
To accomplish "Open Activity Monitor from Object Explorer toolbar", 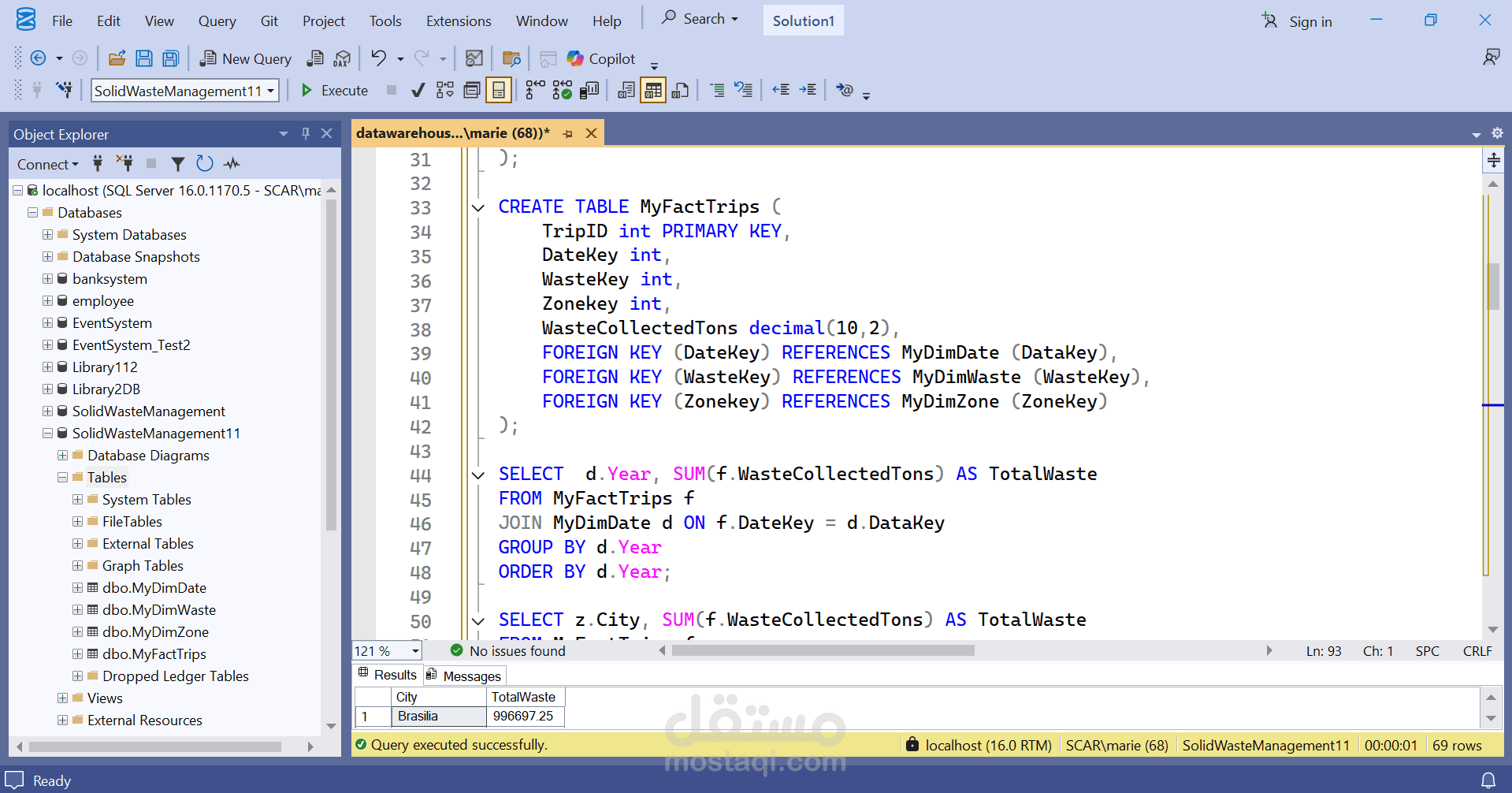I will [x=232, y=163].
